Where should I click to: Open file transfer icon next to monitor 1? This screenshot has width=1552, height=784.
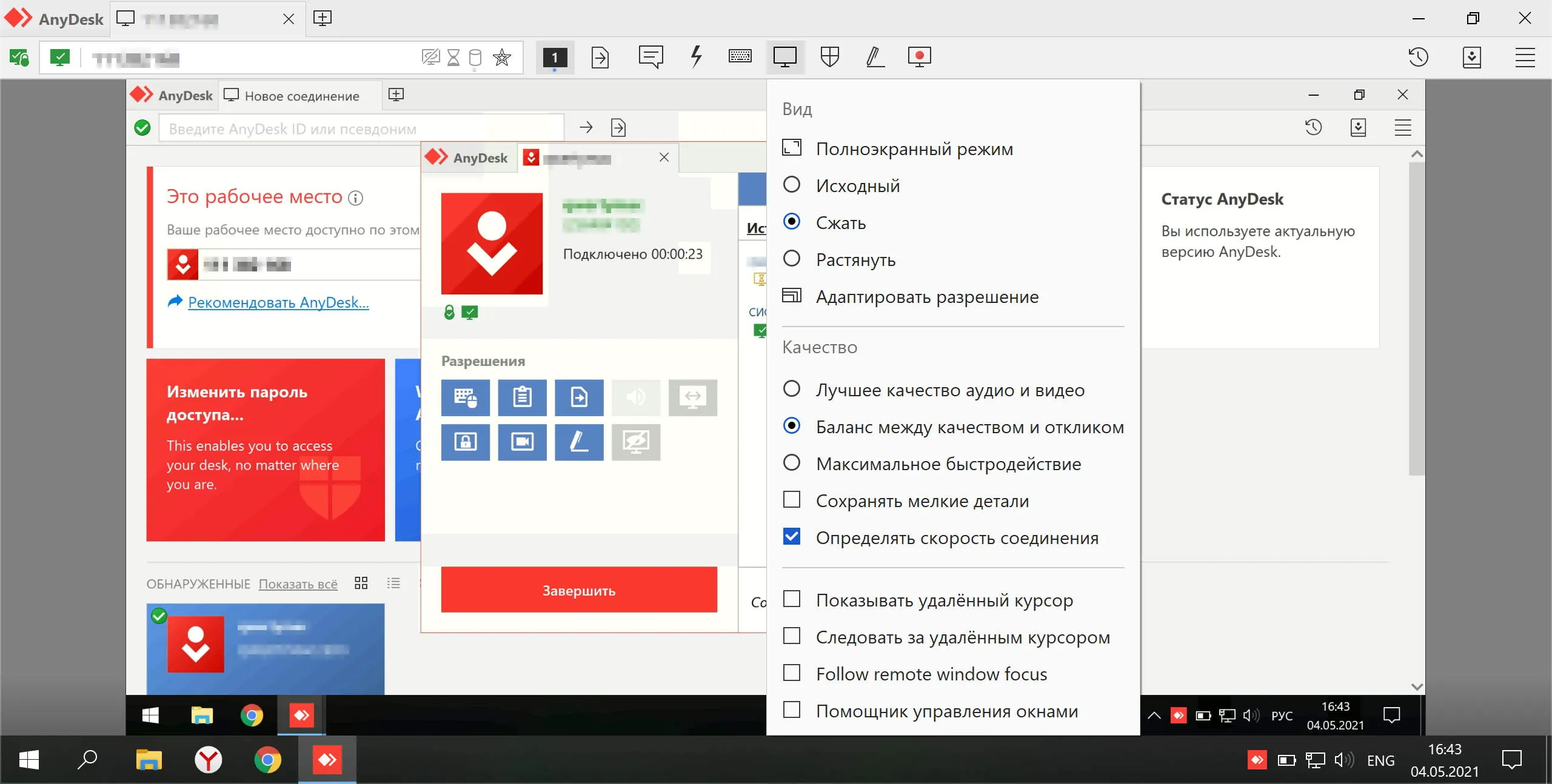[x=600, y=58]
